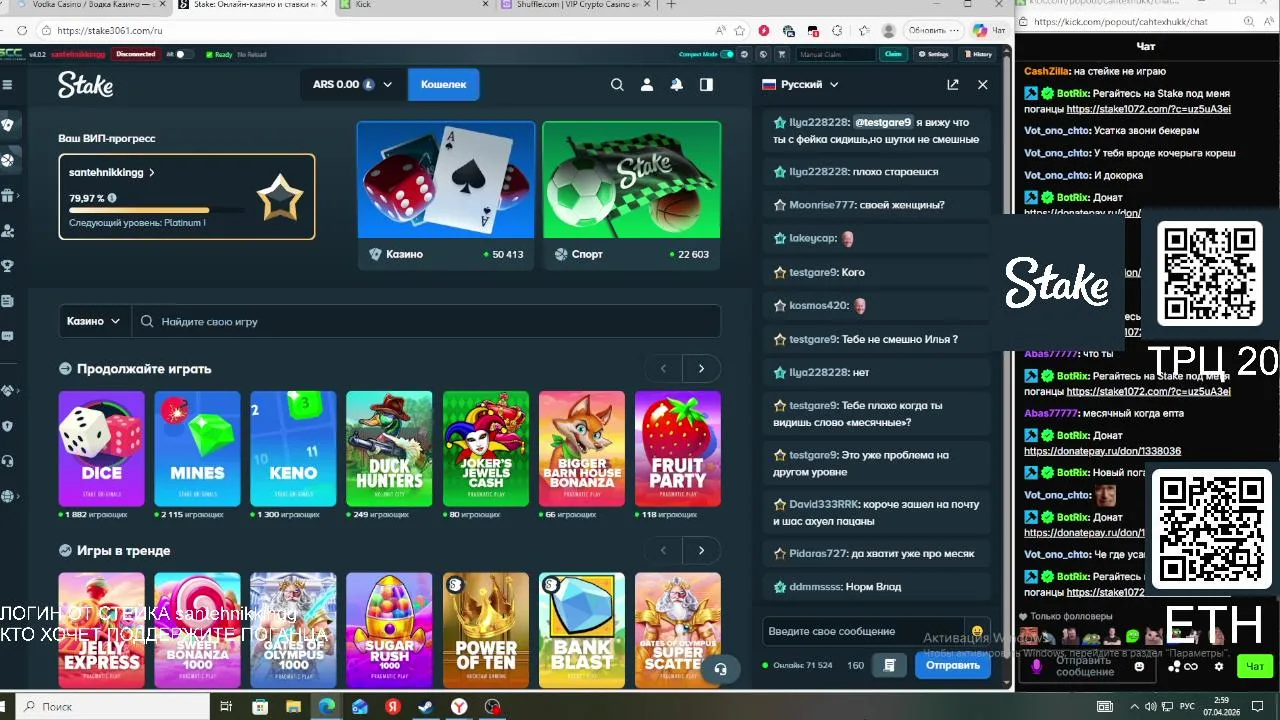Click the Manual Claim input field
The width and height of the screenshot is (1280, 720).
click(836, 54)
